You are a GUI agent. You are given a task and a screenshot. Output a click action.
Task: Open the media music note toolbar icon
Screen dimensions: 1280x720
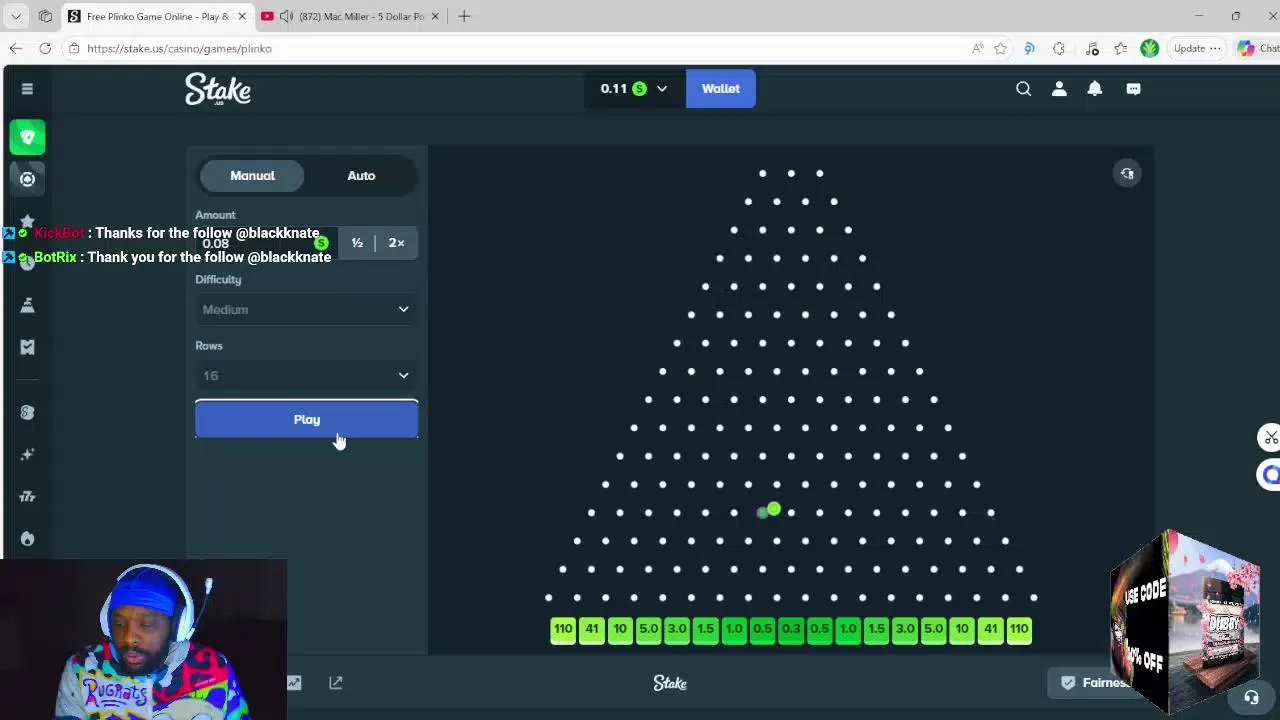[1092, 48]
